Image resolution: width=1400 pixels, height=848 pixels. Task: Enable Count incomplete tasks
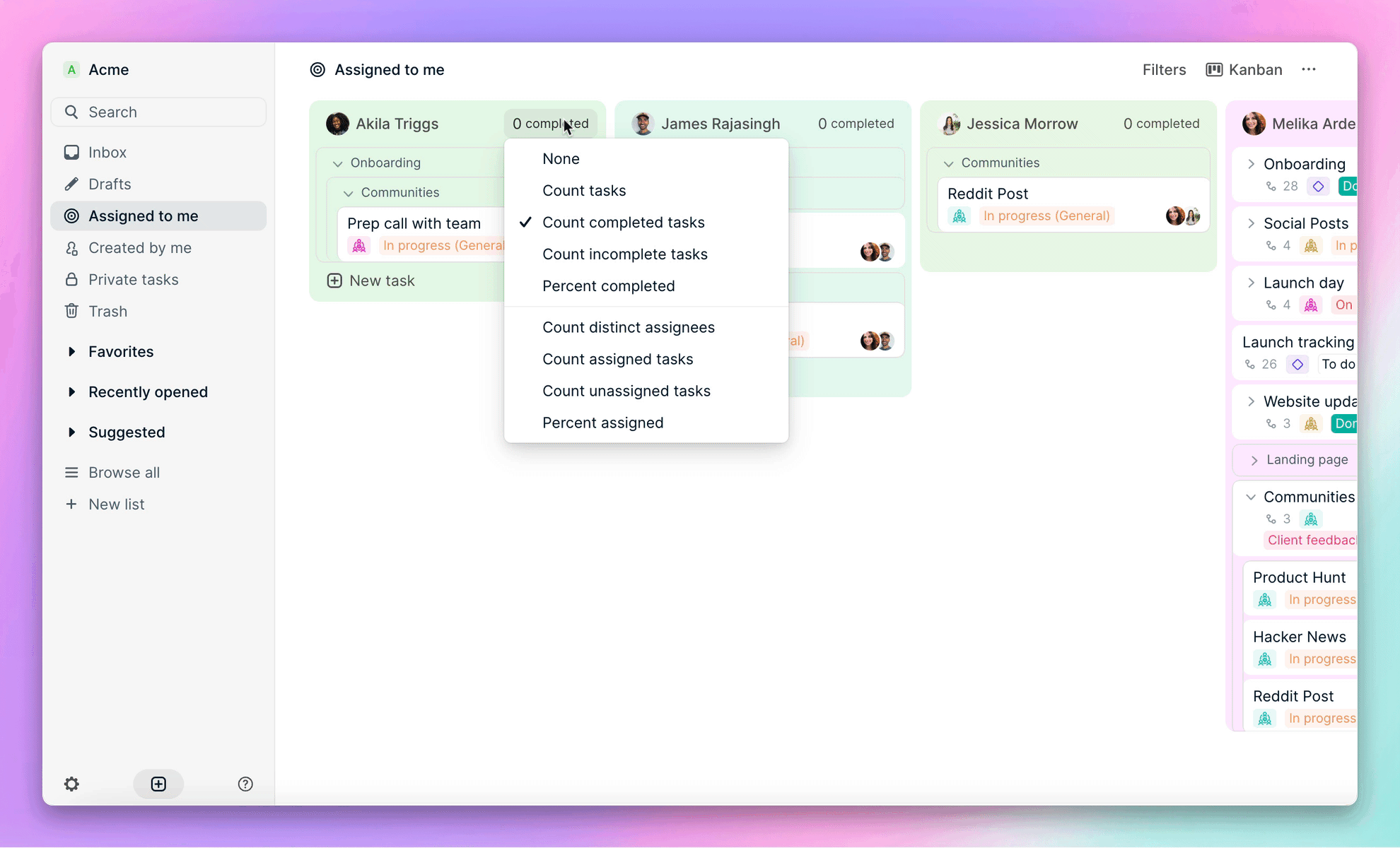pyautogui.click(x=625, y=254)
